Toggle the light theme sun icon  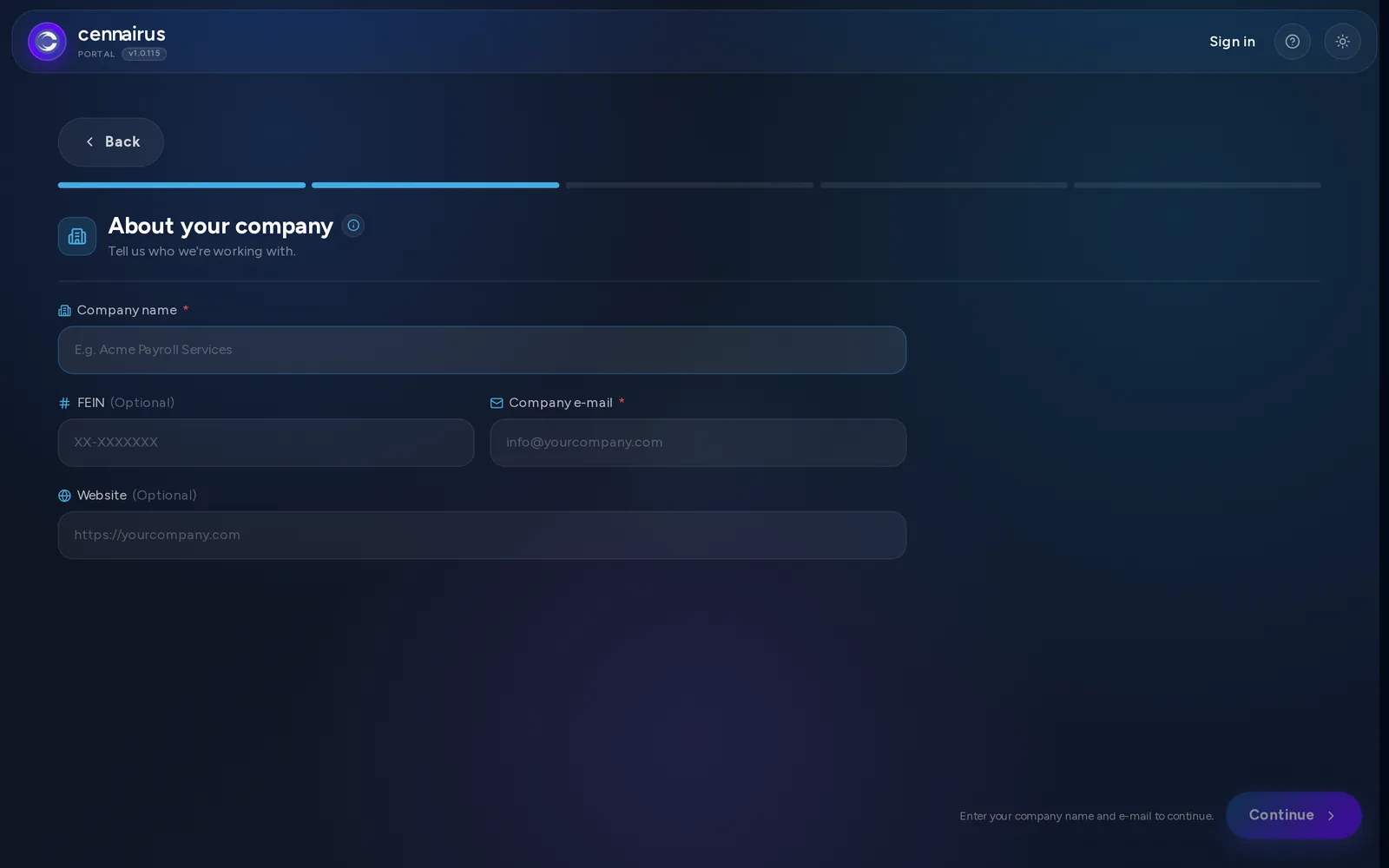[1342, 42]
